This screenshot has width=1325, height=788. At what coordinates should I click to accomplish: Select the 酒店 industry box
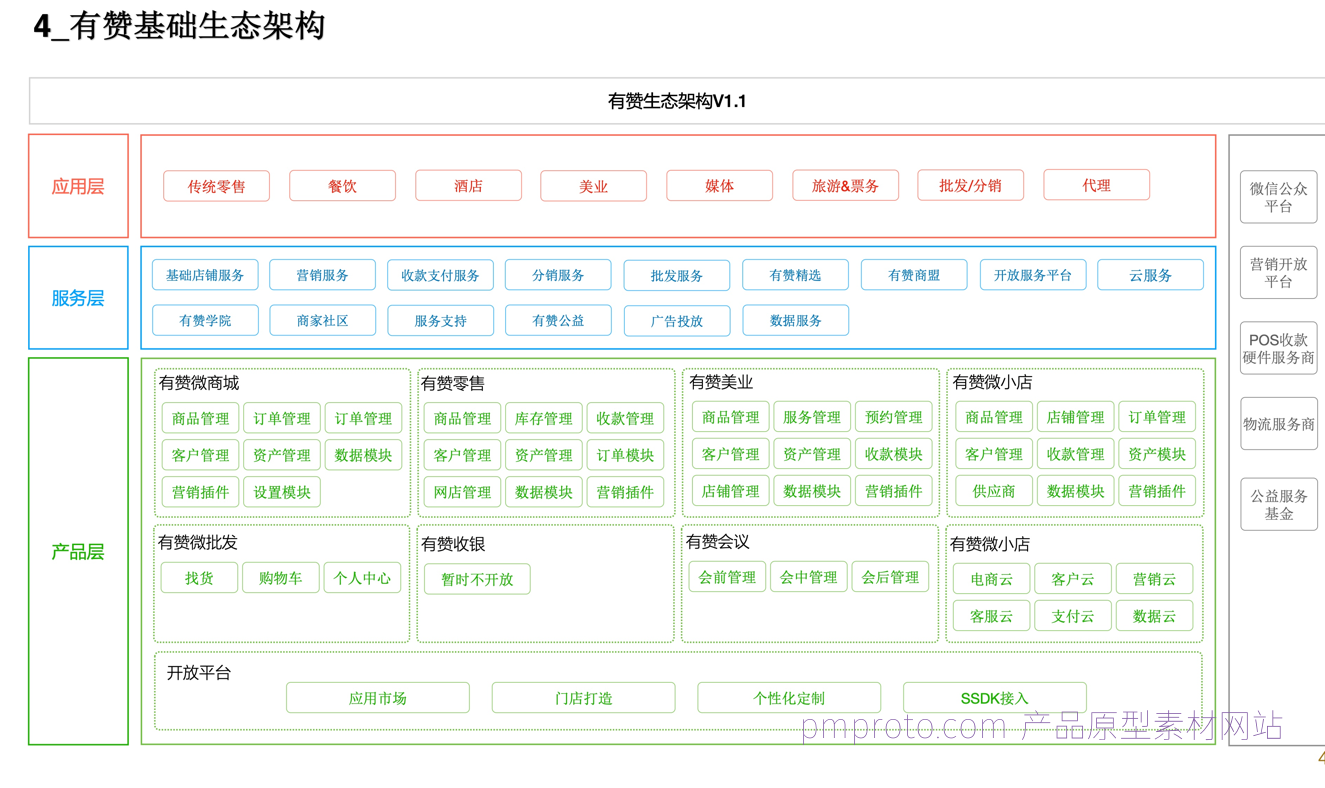(x=468, y=186)
